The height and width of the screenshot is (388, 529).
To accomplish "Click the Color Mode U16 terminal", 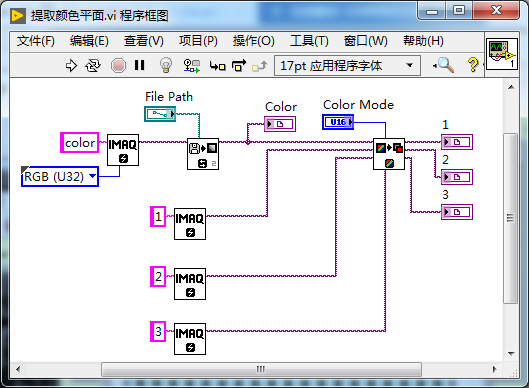I will pos(338,122).
